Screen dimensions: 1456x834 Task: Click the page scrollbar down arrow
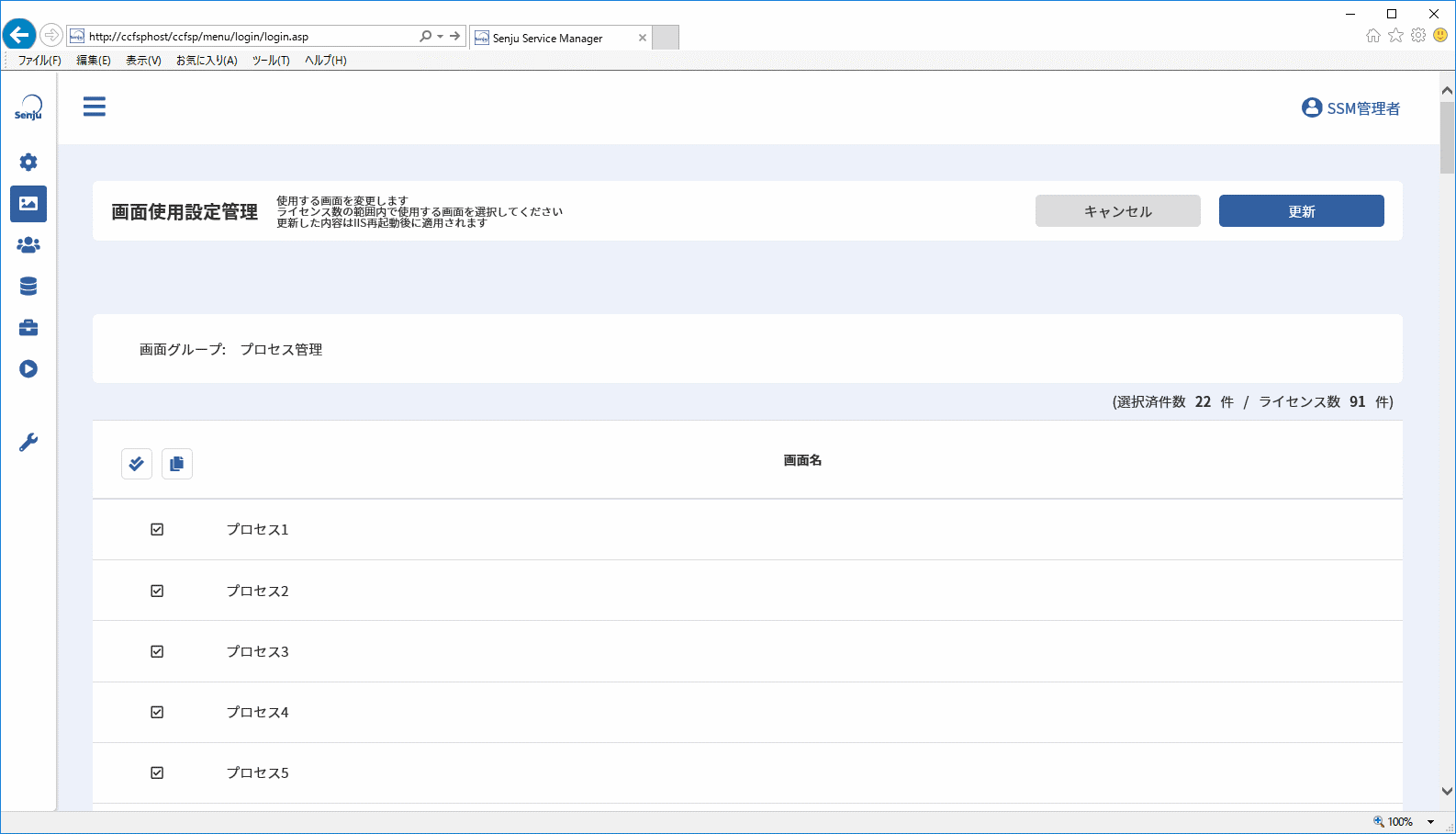point(1448,791)
